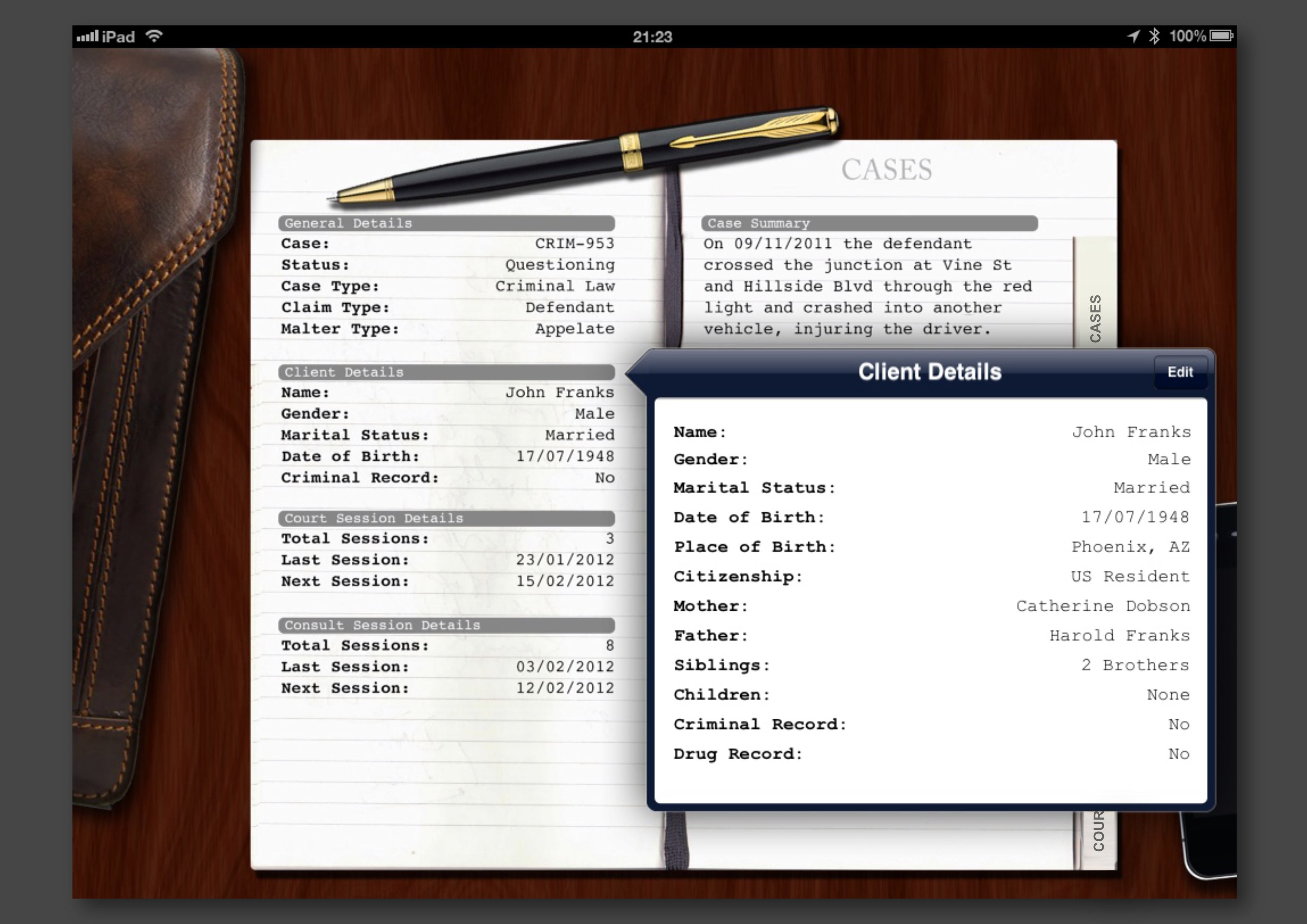The image size is (1307, 924).
Task: Tap Court Next Session date 15/02/2012
Action: pos(565,581)
